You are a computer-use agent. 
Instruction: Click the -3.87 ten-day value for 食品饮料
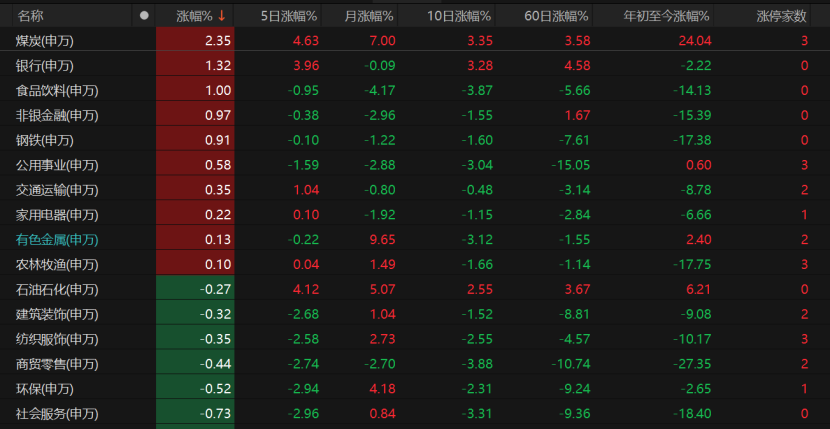coord(476,91)
